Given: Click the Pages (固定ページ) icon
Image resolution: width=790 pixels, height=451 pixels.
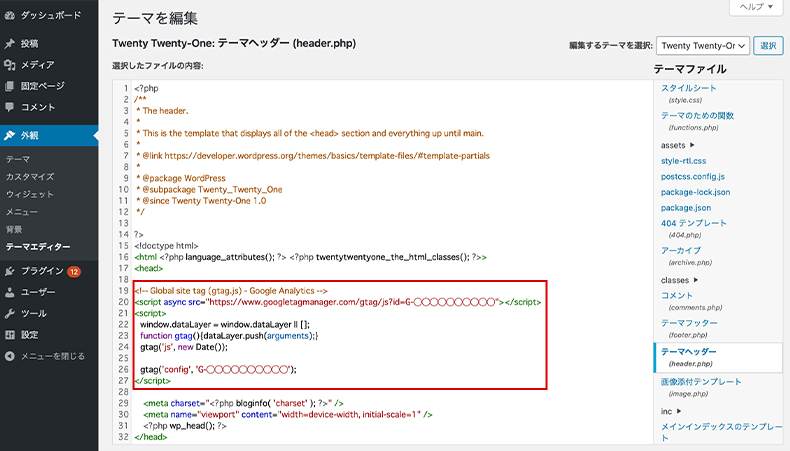Looking at the screenshot, I should [x=10, y=86].
